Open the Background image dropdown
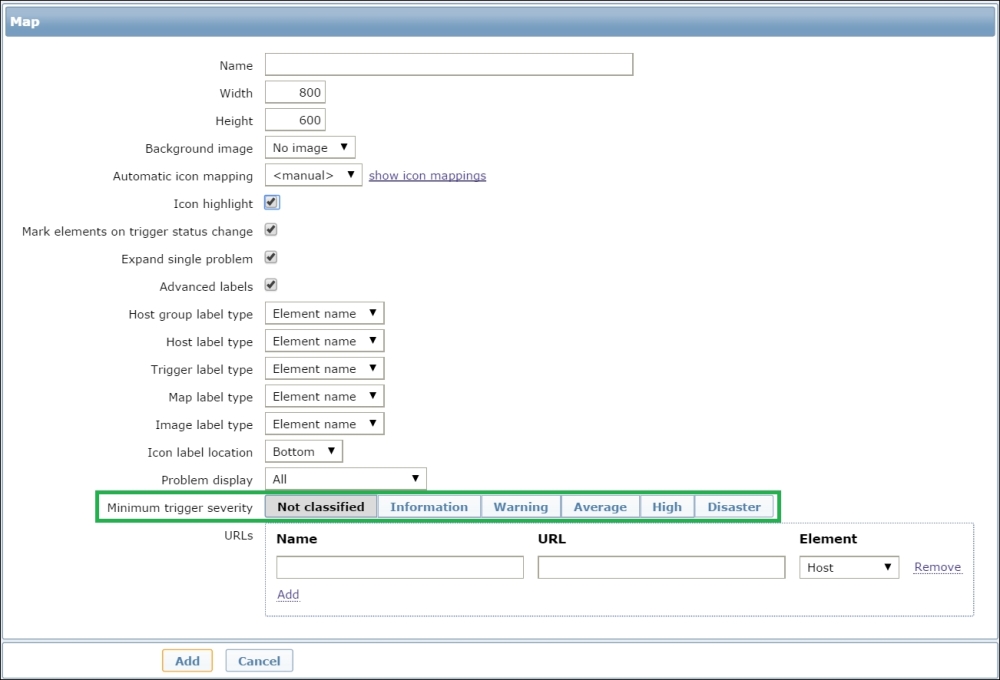The height and width of the screenshot is (680, 1000). [x=310, y=148]
